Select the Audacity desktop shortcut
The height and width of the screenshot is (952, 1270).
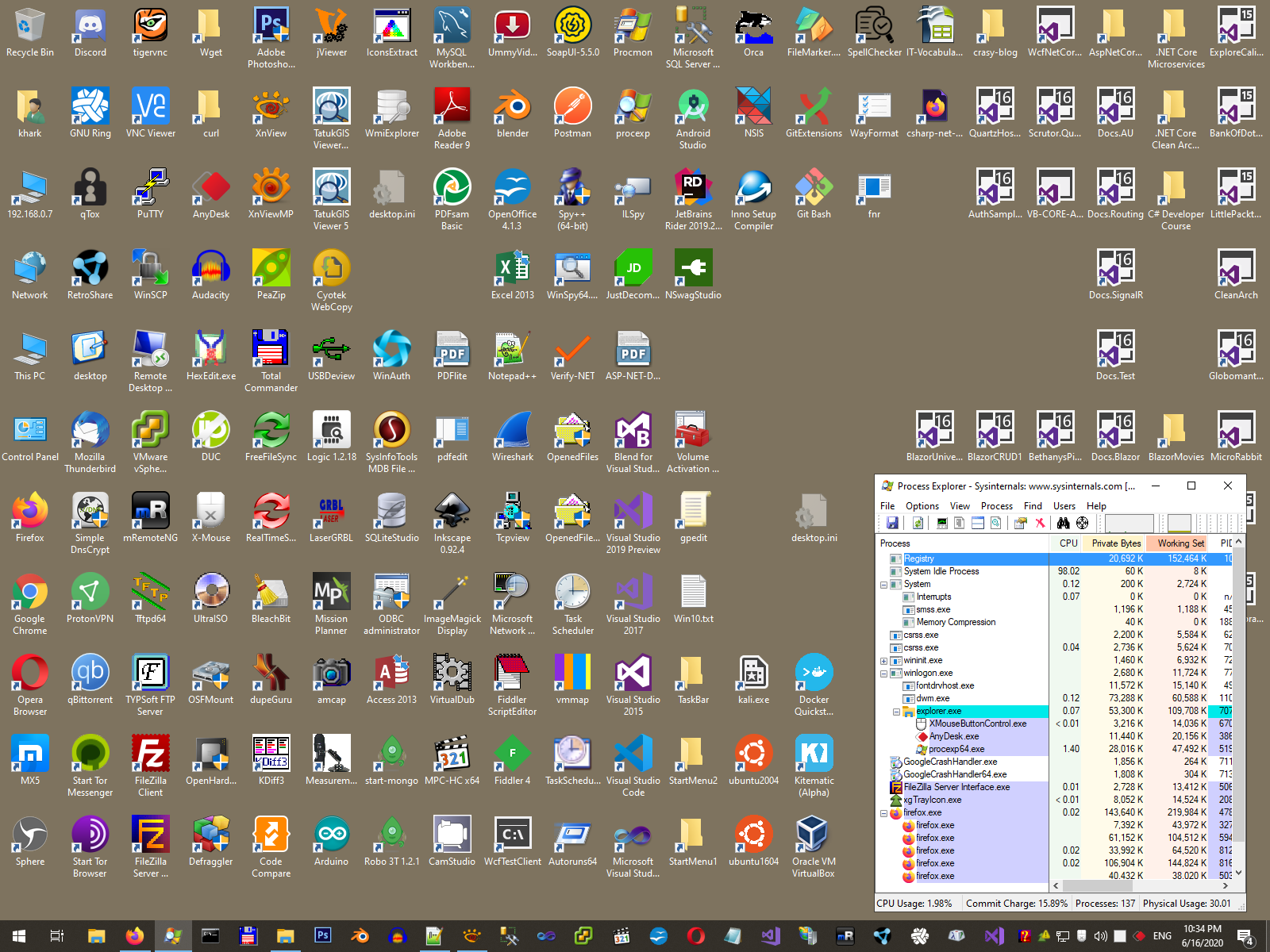click(211, 275)
